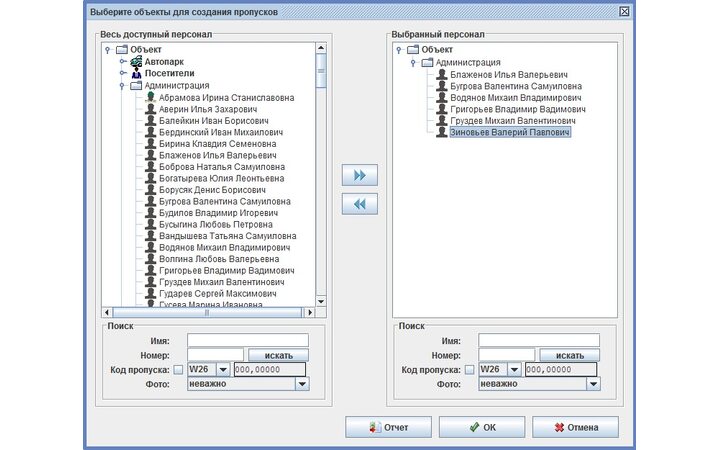720x450 pixels.
Task: Click the double right arrow add button
Action: click(360, 175)
